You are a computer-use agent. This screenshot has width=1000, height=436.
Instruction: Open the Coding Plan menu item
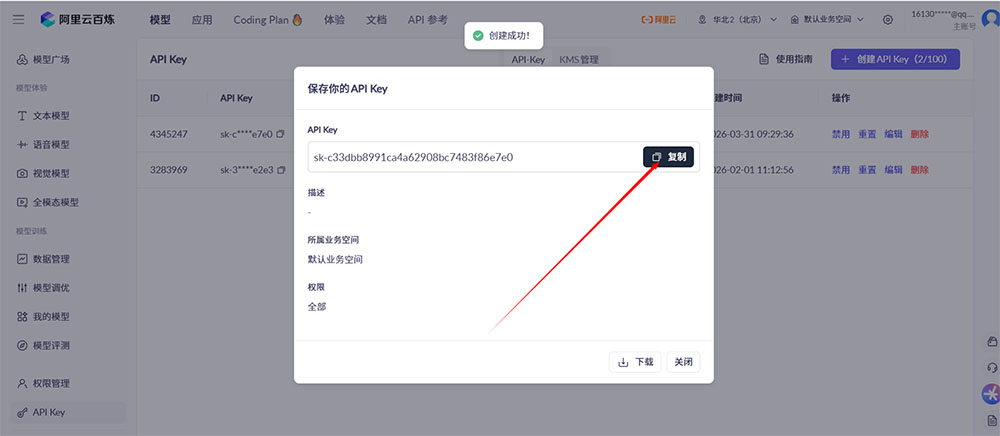pos(268,20)
